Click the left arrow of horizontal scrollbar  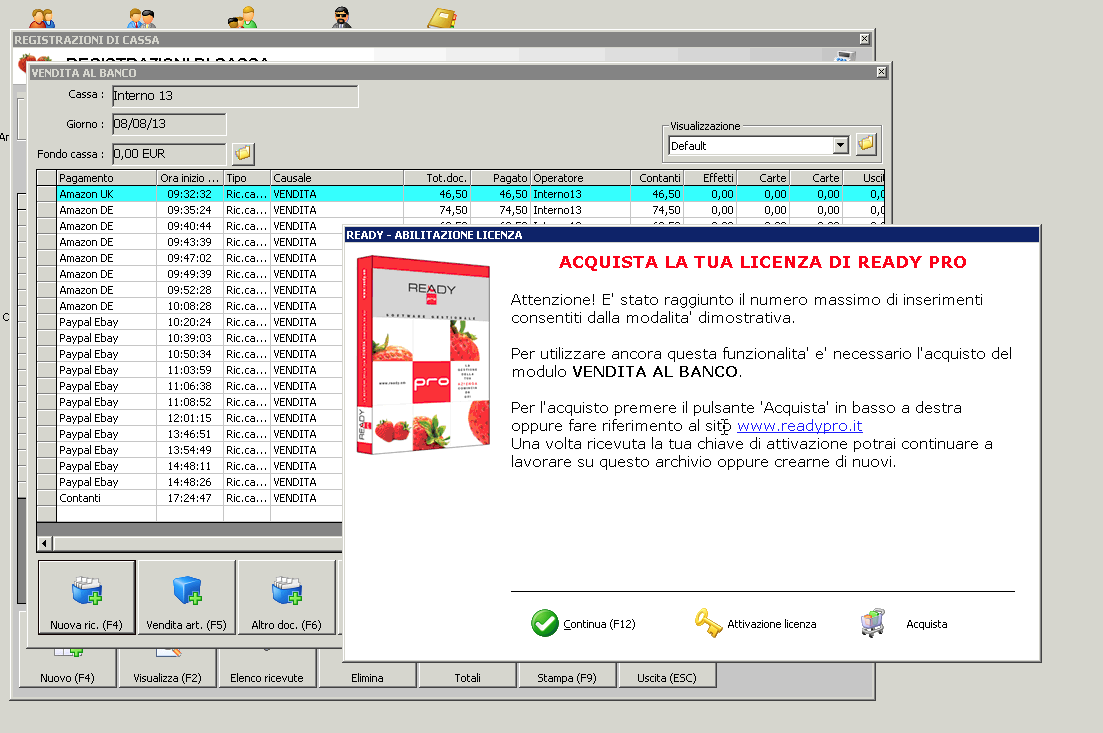[x=44, y=543]
